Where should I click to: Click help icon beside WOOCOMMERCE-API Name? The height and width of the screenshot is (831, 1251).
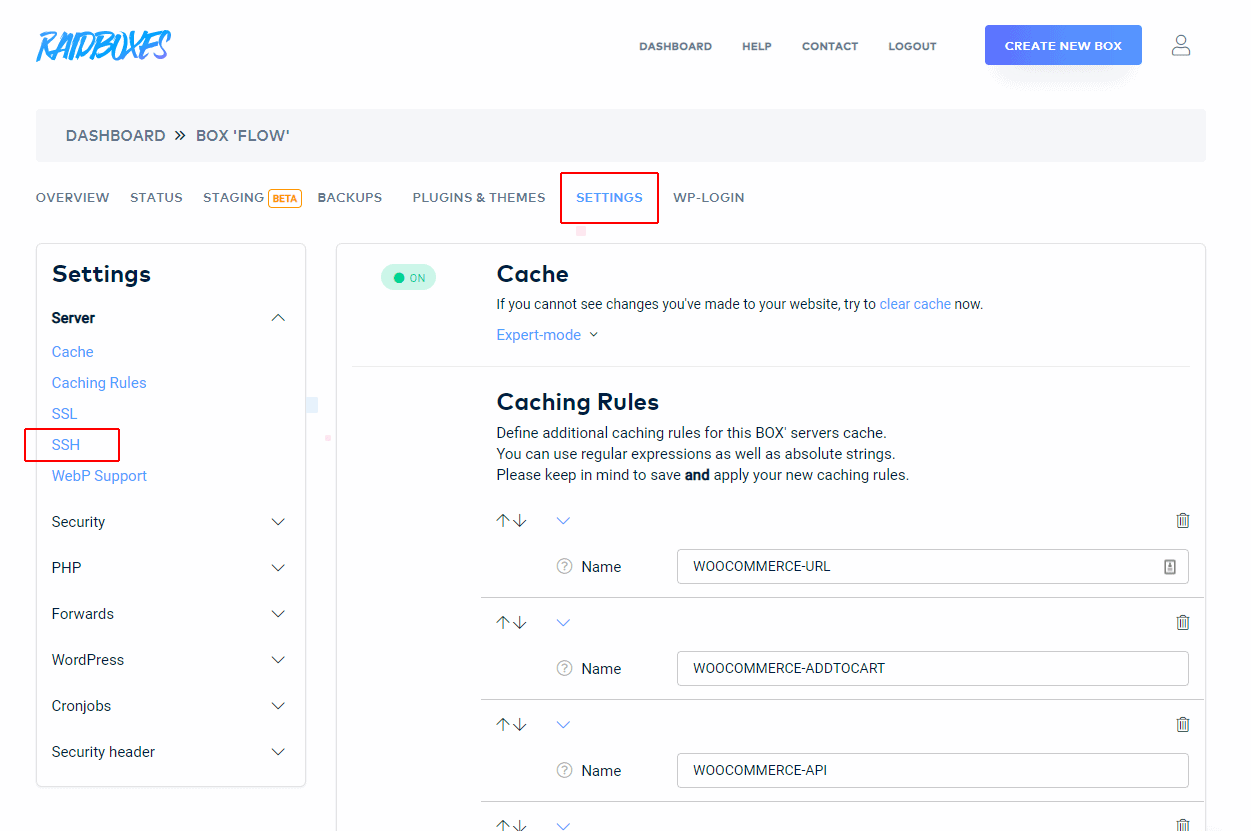564,770
